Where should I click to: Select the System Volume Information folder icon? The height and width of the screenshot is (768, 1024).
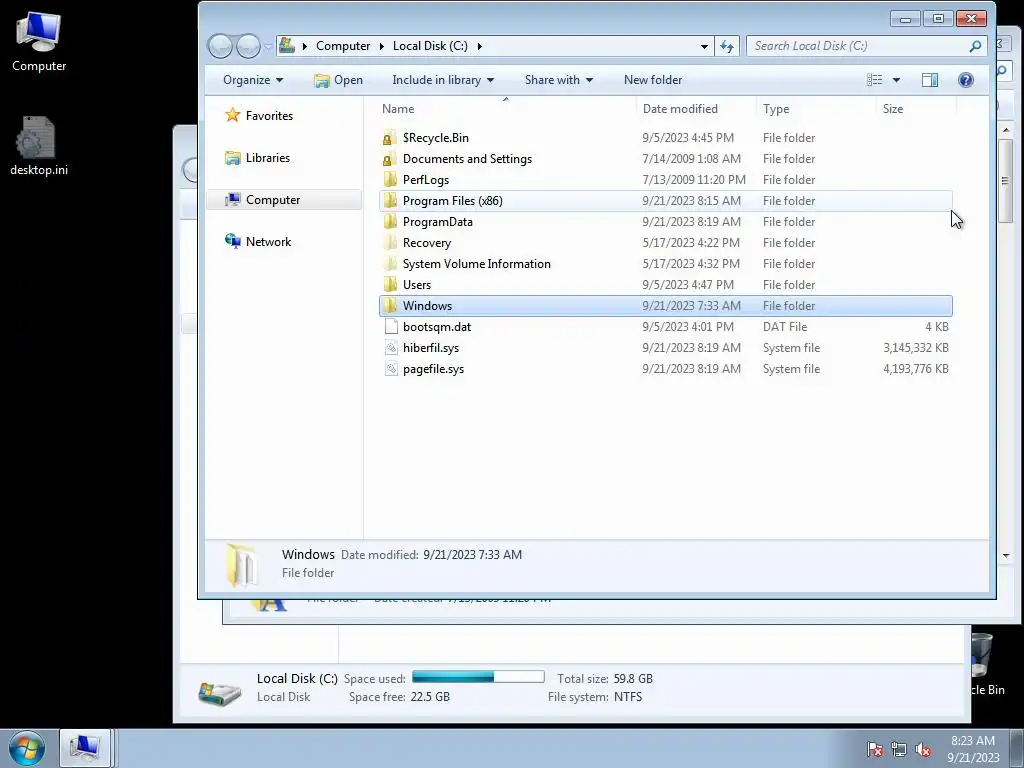(390, 263)
